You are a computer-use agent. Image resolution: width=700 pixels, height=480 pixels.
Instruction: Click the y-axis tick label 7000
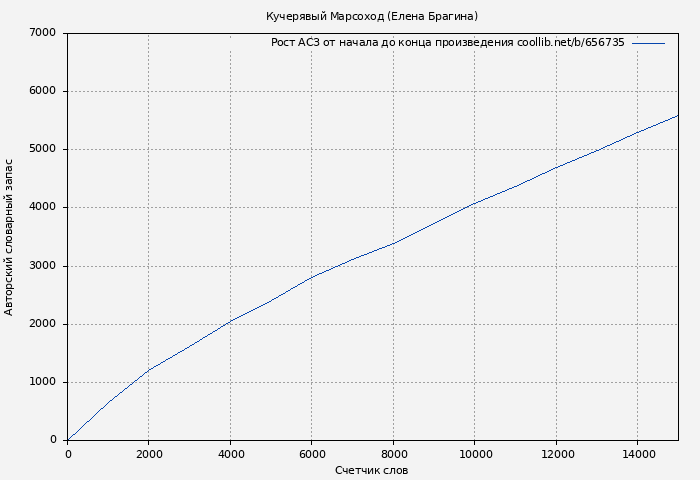[x=43, y=33]
